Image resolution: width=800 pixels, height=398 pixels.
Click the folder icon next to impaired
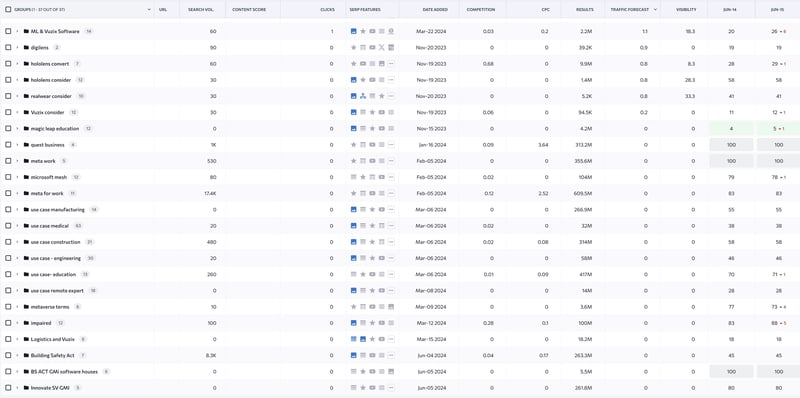coord(26,323)
